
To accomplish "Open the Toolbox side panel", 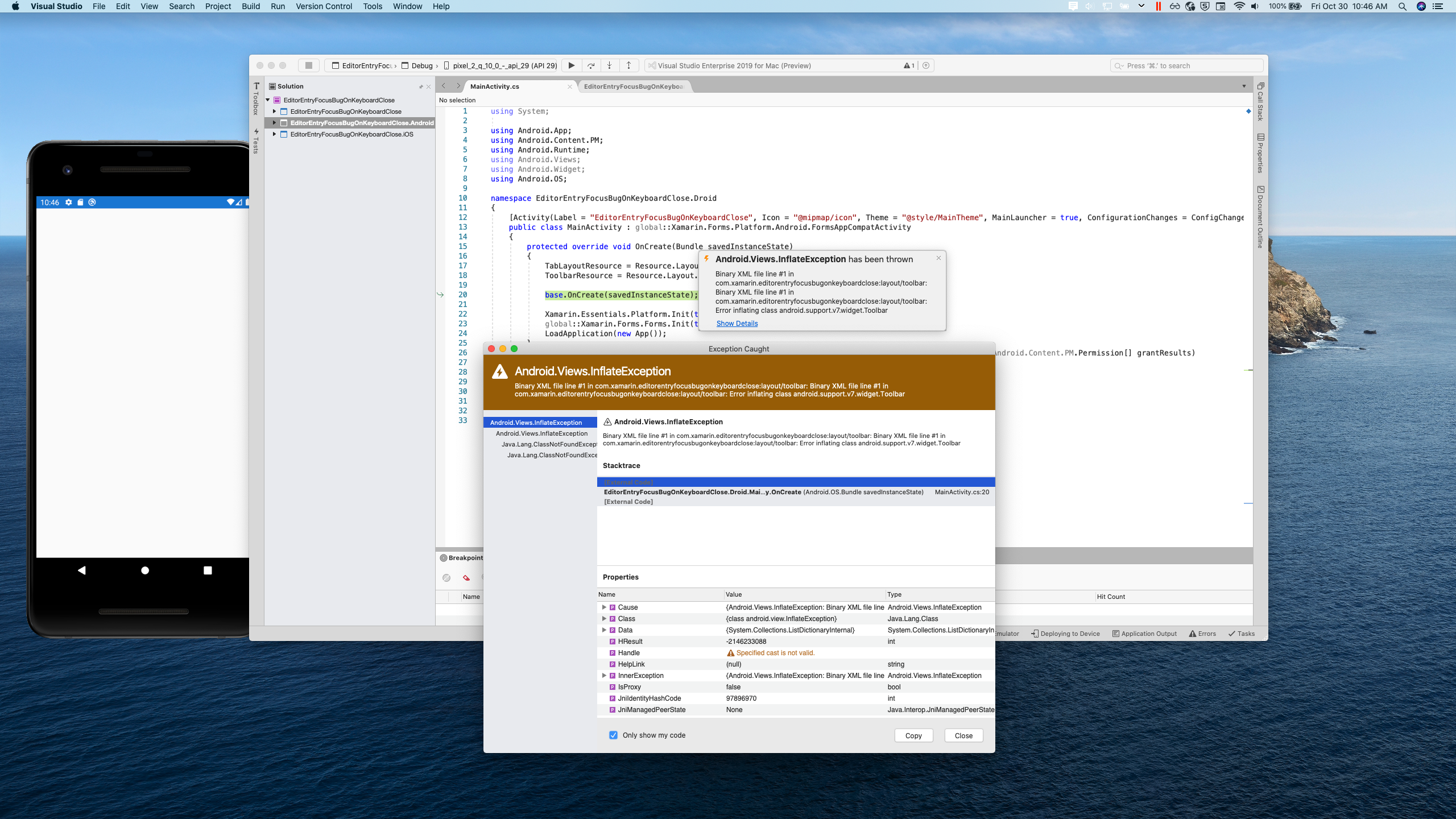I will (x=257, y=99).
